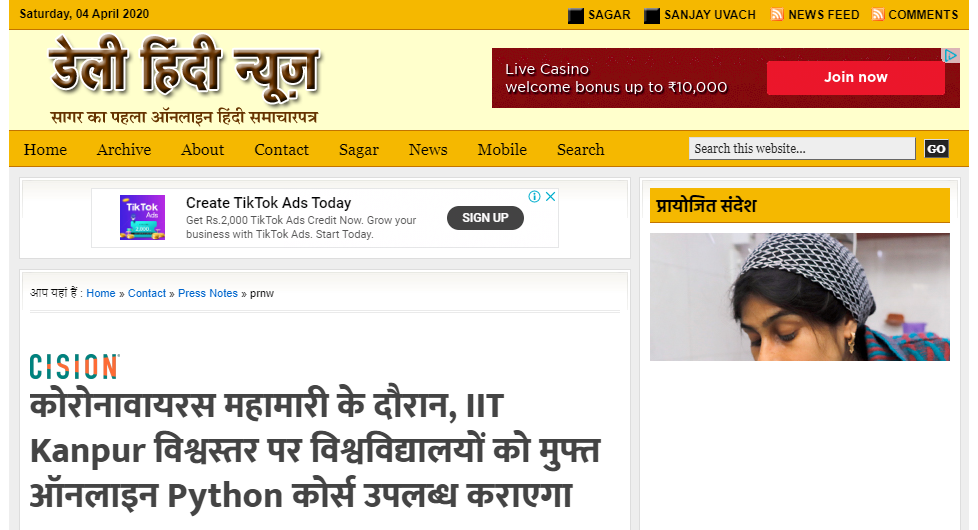Open the Archive menu item

[124, 150]
